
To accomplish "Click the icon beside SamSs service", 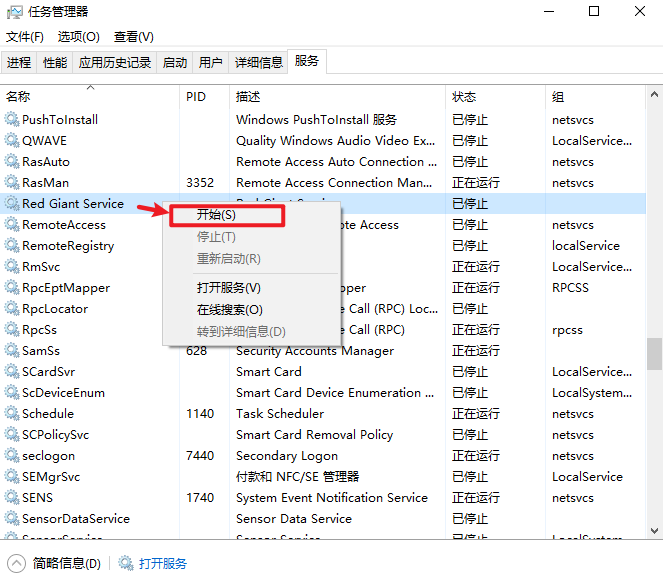I will pyautogui.click(x=12, y=351).
